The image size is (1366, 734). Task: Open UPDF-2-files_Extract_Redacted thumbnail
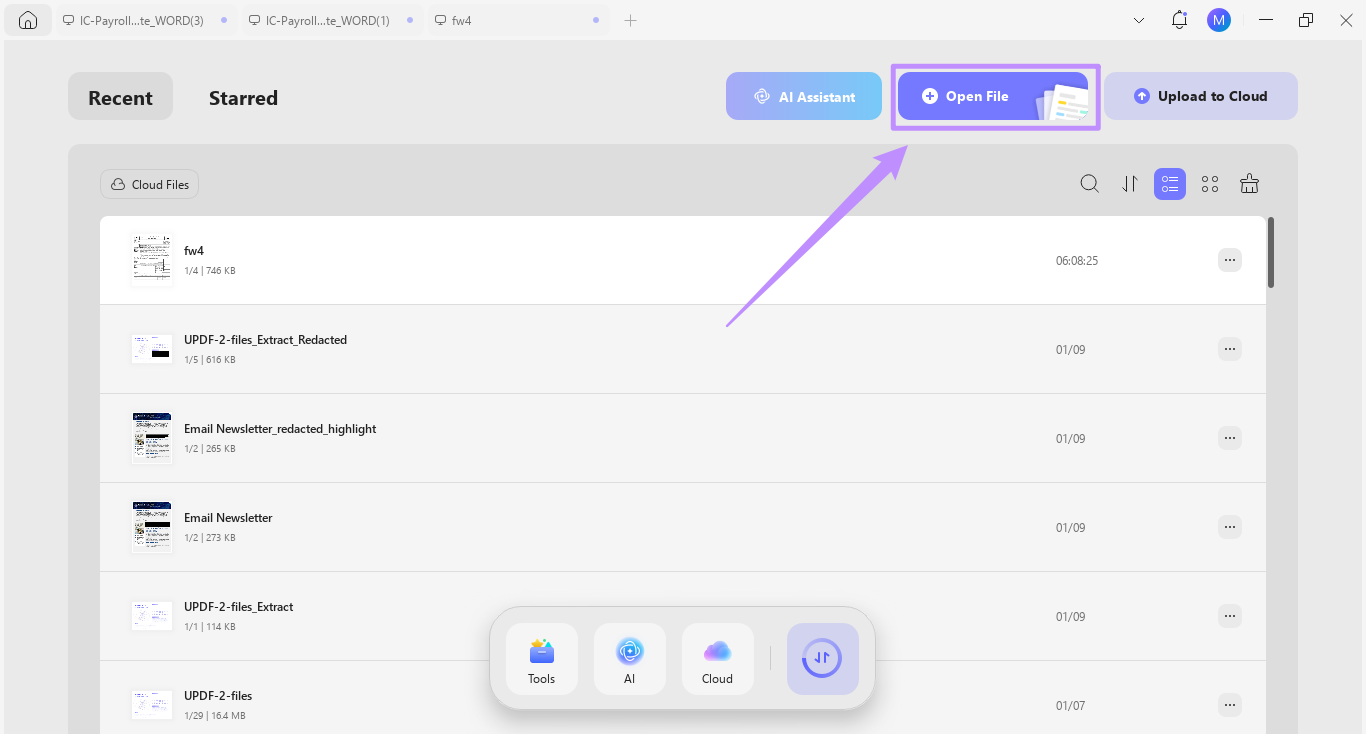[x=152, y=349]
